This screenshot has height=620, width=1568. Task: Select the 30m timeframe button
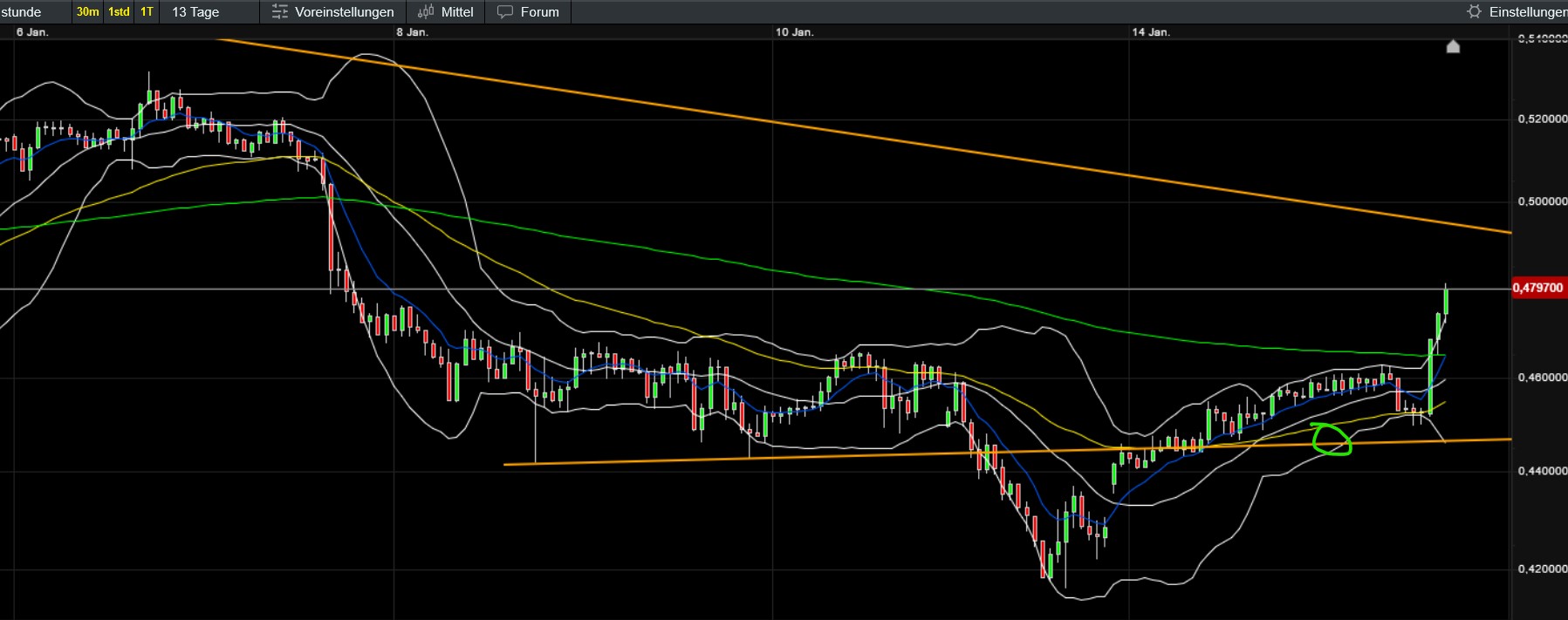pos(87,11)
